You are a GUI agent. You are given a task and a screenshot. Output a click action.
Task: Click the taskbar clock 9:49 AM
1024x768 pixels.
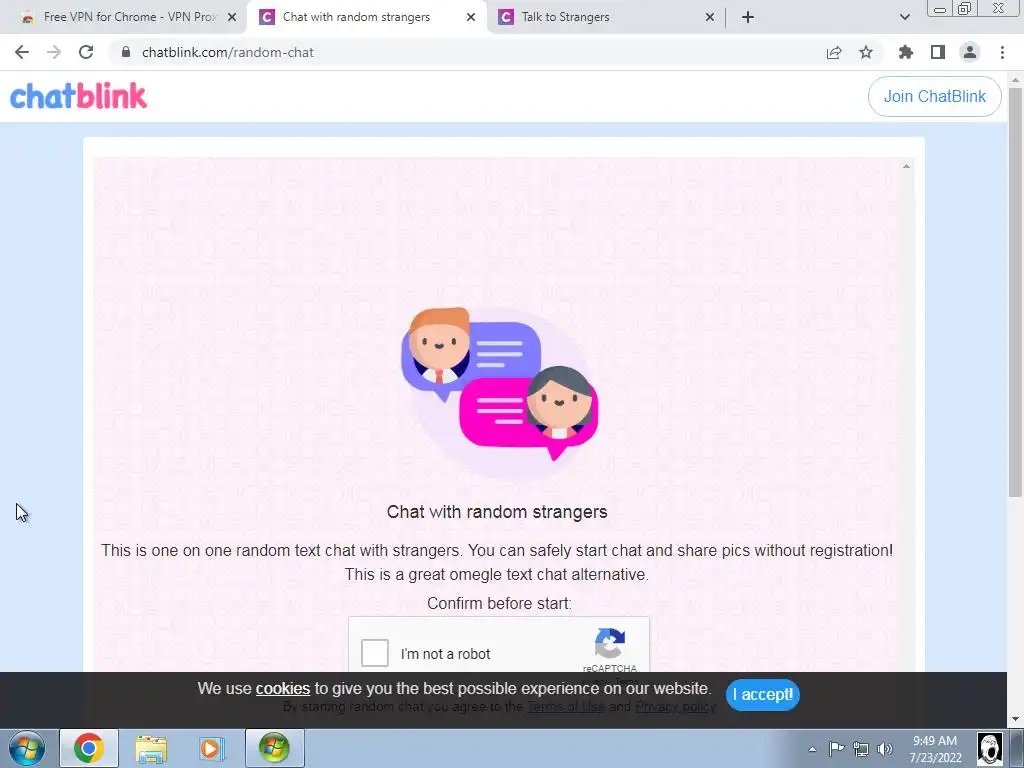[x=935, y=749]
